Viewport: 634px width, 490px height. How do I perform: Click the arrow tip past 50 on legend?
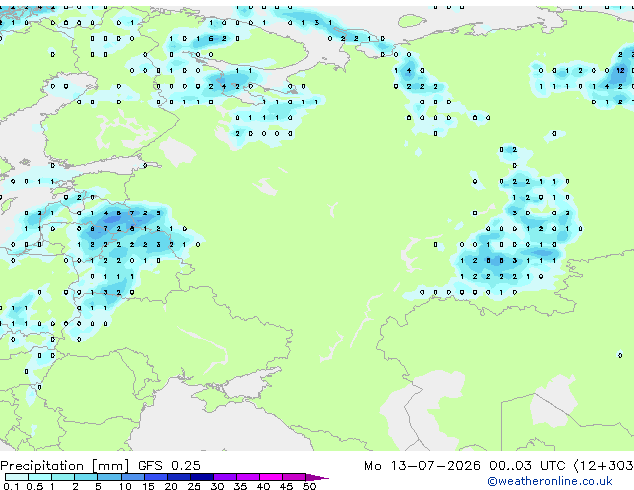point(317,477)
